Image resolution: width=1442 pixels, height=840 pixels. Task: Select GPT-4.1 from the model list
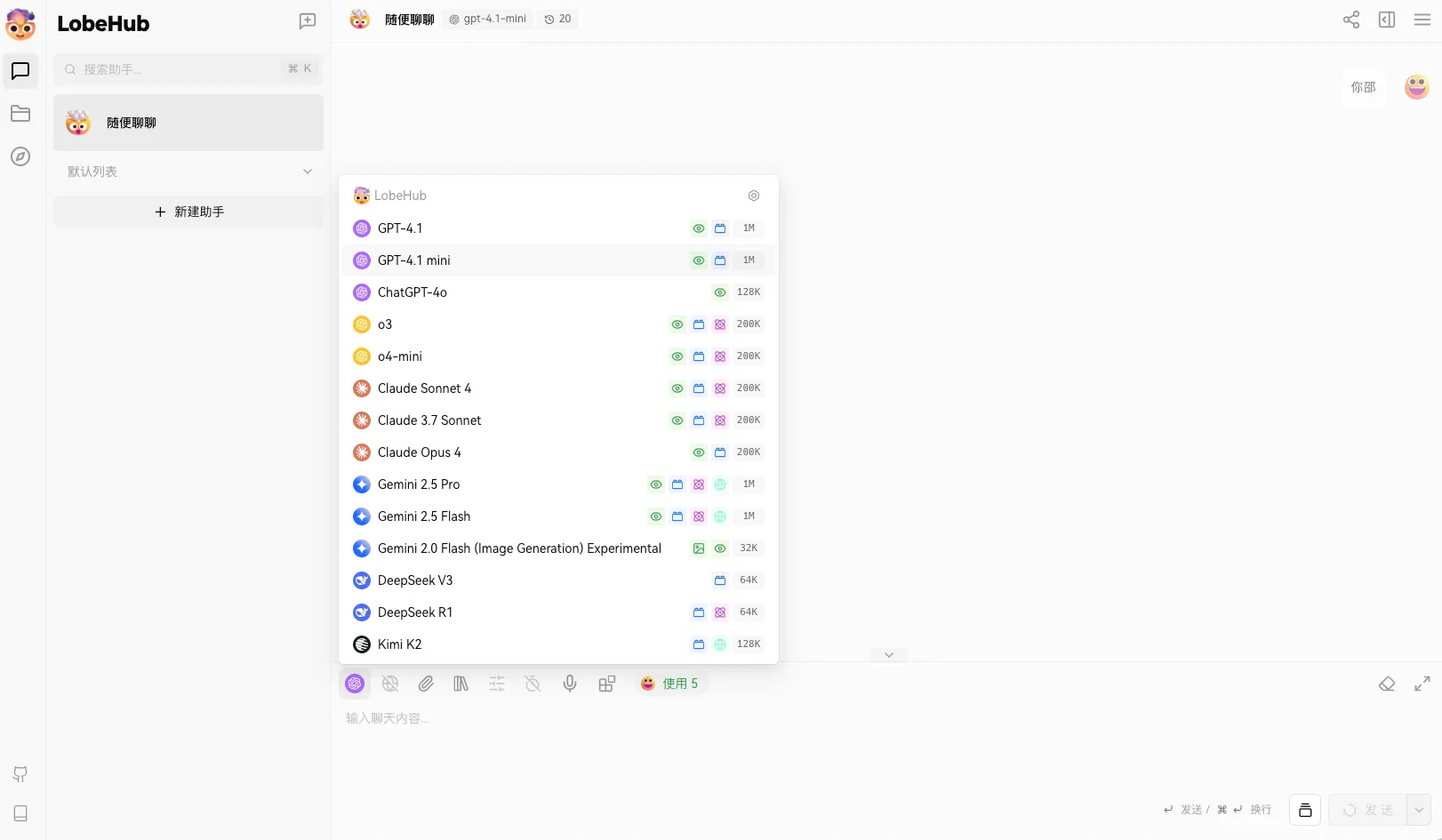click(558, 228)
